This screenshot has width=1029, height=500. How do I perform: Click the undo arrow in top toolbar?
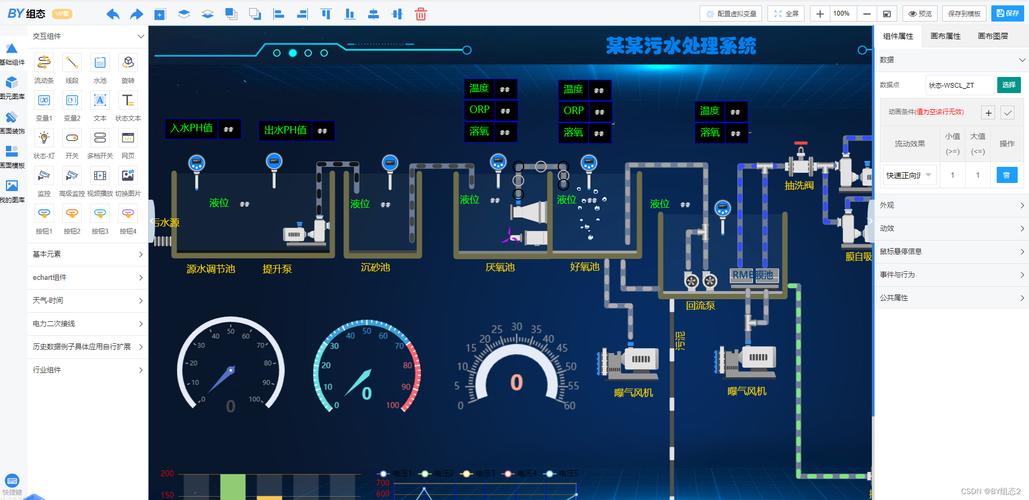coord(113,14)
